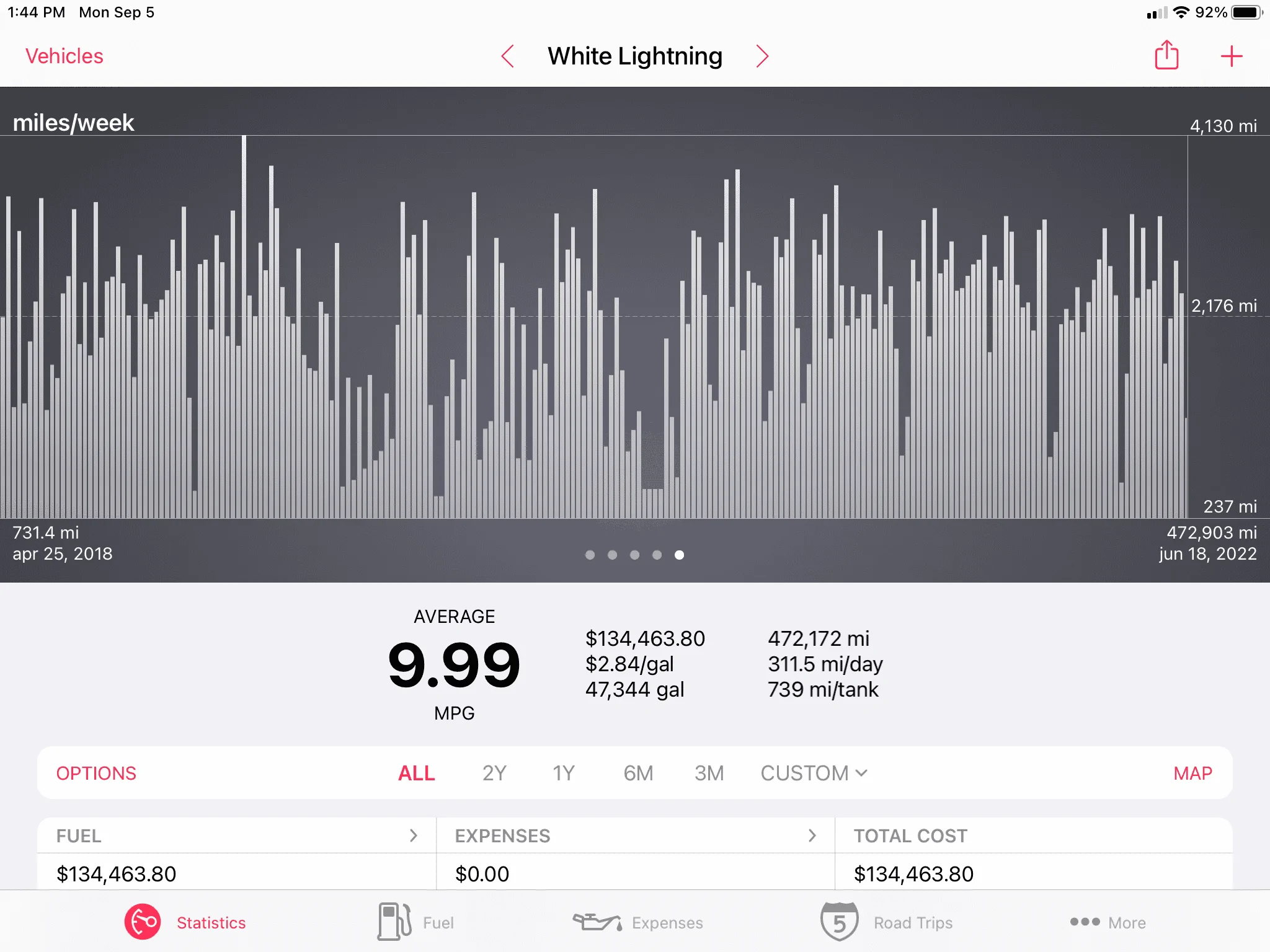Select the 1Y time range
The image size is (1270, 952).
tap(563, 773)
